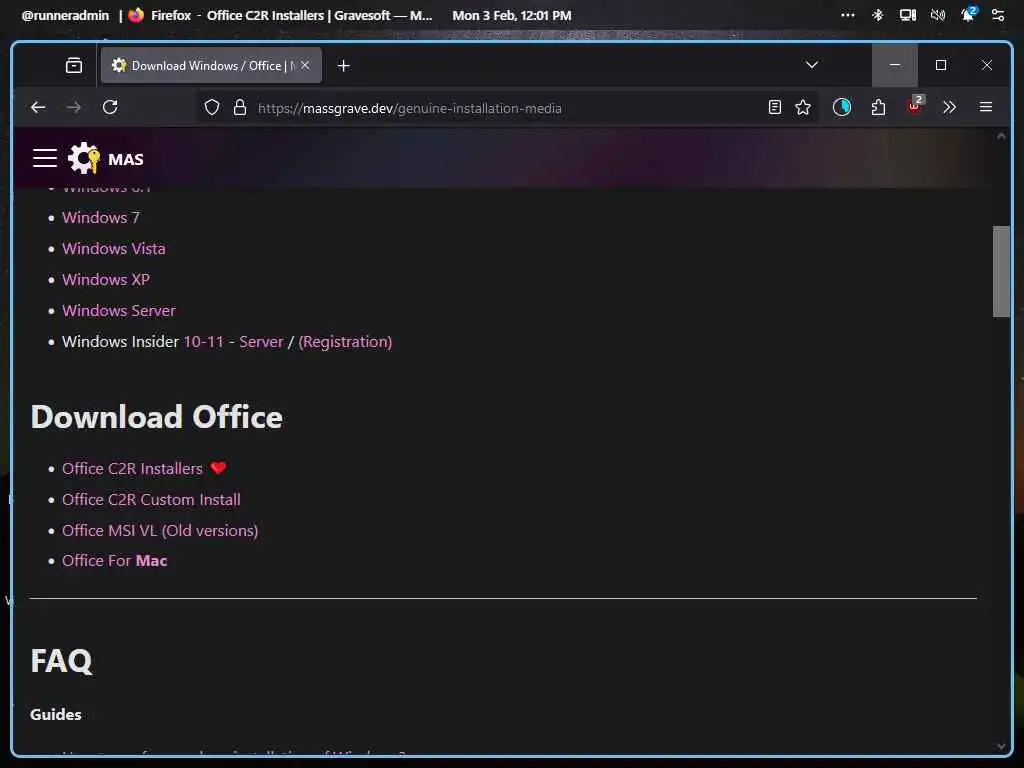The width and height of the screenshot is (1024, 768).
Task: Click the scrollbar down arrow
Action: tap(1001, 746)
